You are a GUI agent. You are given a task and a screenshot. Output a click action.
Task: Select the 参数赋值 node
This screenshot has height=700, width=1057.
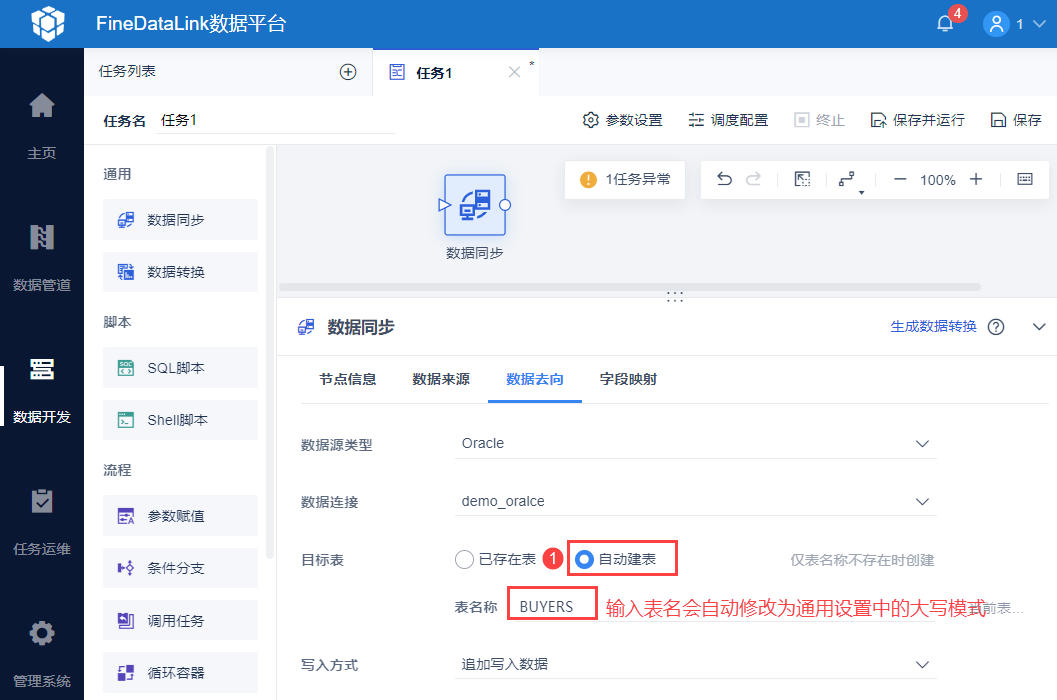181,516
